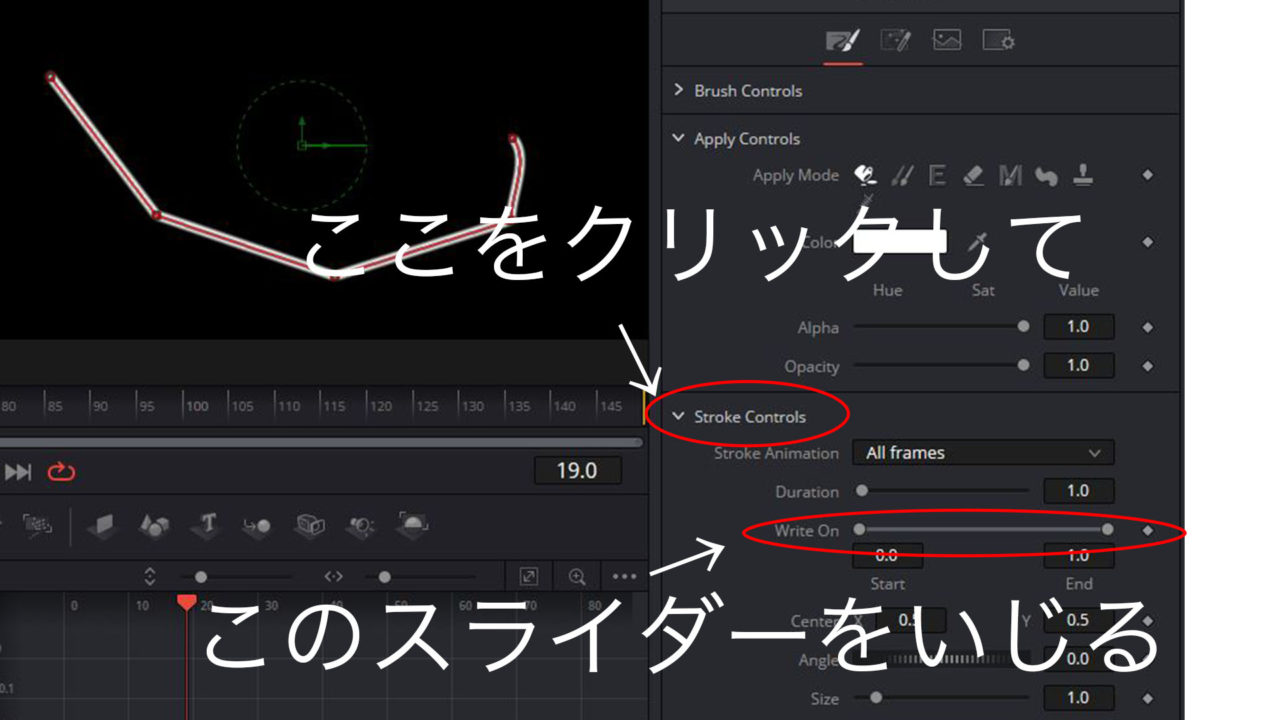Click the Alpha slider handle
The image size is (1280, 720).
pos(1023,326)
